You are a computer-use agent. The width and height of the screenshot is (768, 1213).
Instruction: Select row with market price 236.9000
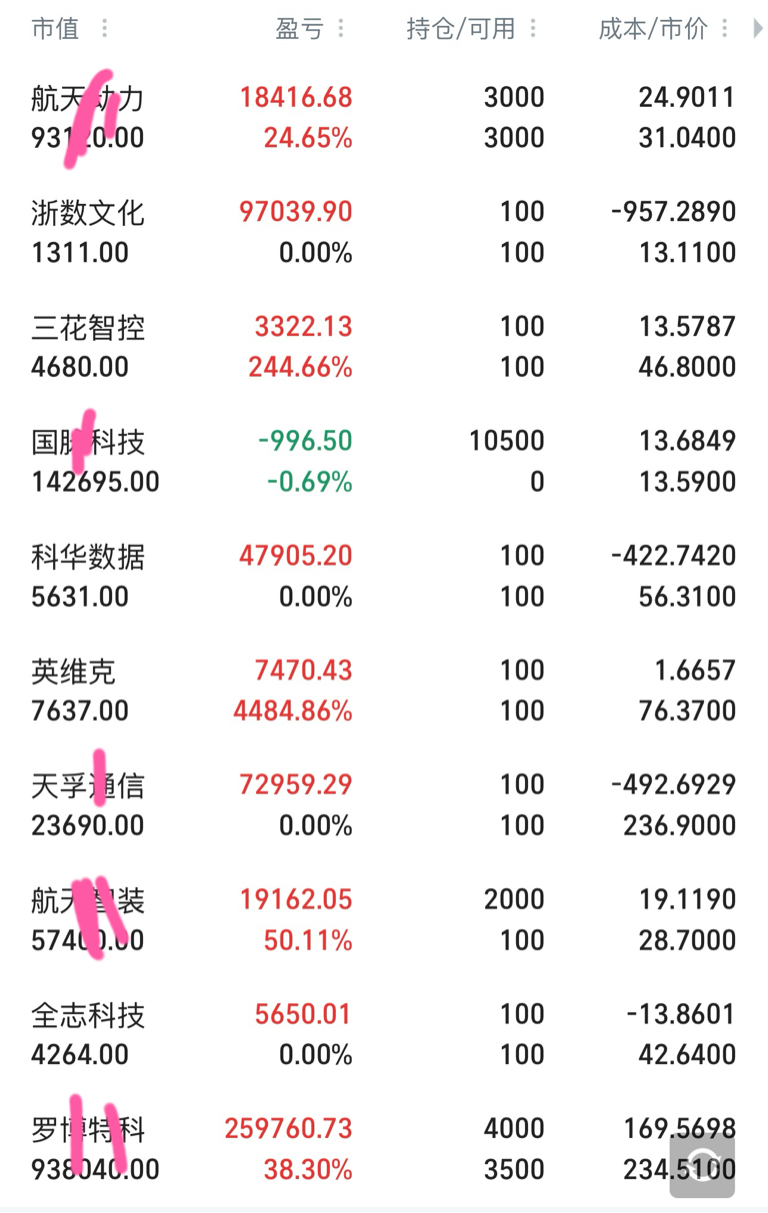(384, 805)
